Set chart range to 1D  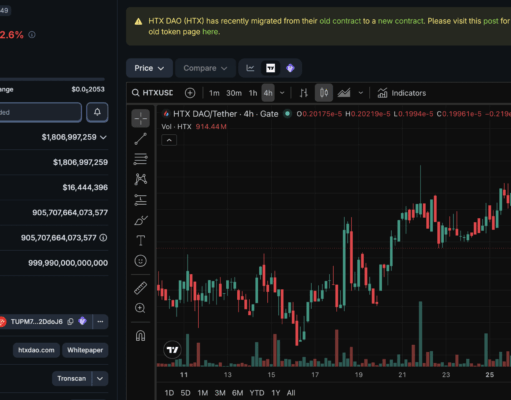point(169,393)
